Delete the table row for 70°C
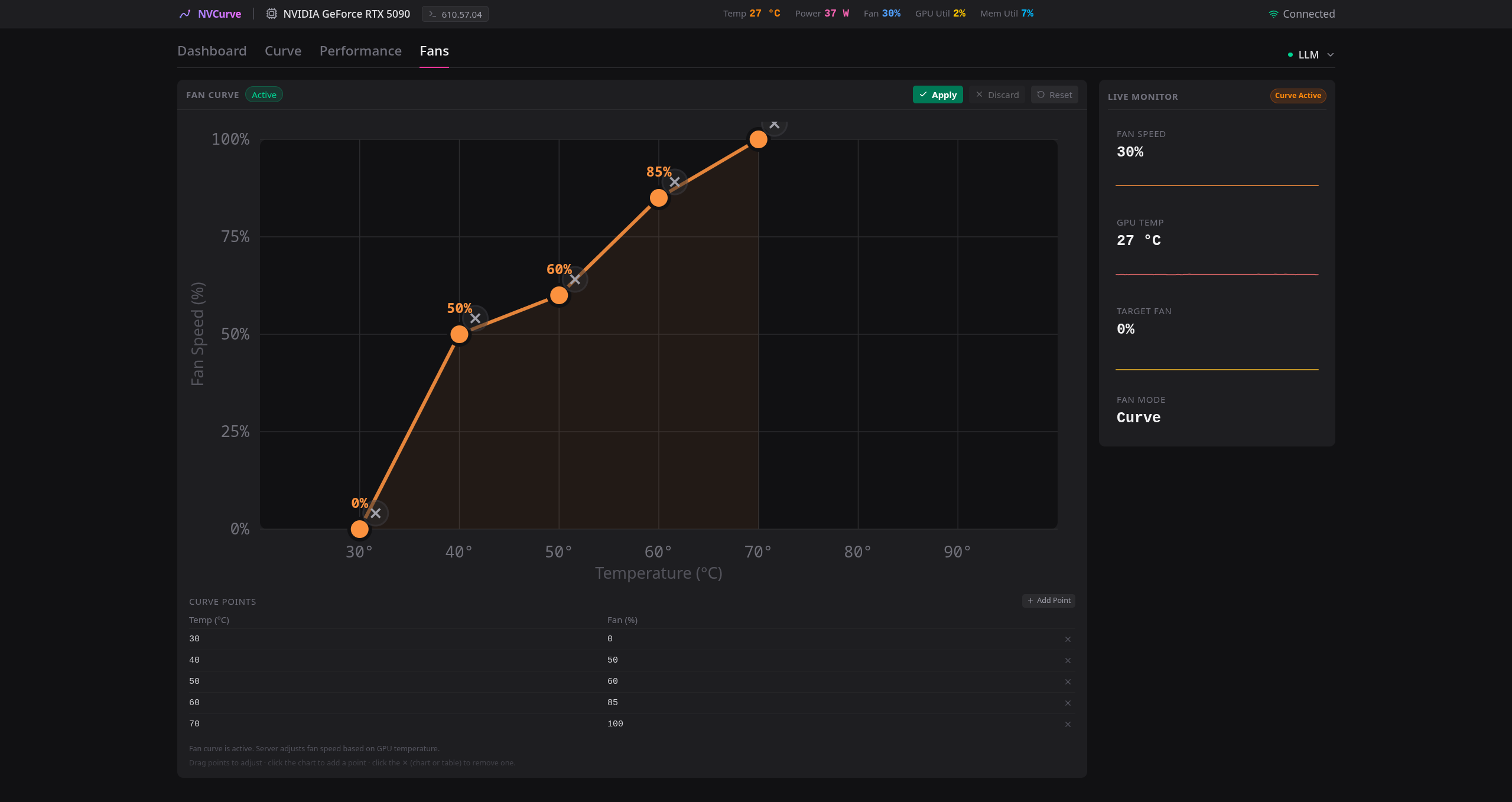The image size is (1512, 802). (1068, 724)
